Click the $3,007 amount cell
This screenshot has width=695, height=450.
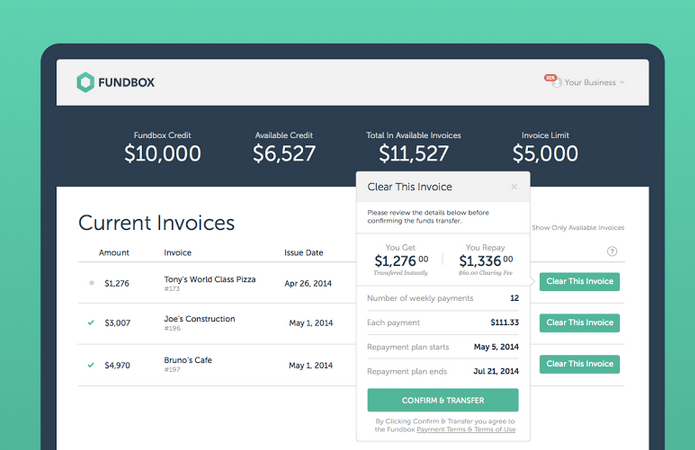[x=117, y=323]
